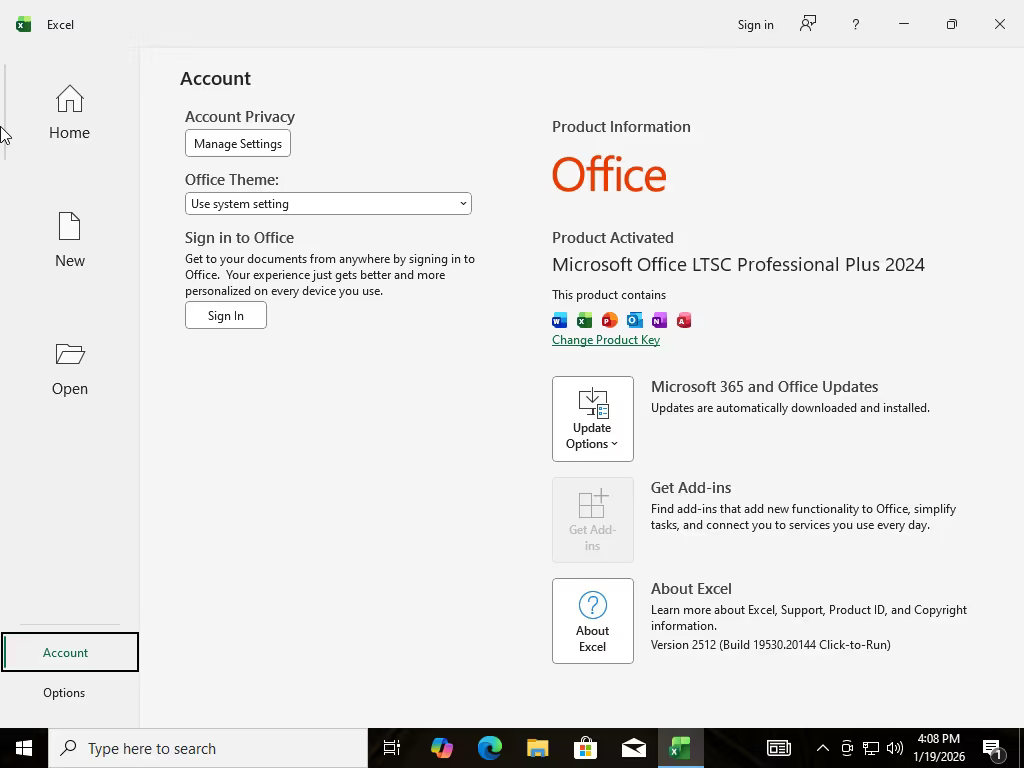The height and width of the screenshot is (768, 1024).
Task: Open the Mail app from taskbar
Action: 633,748
